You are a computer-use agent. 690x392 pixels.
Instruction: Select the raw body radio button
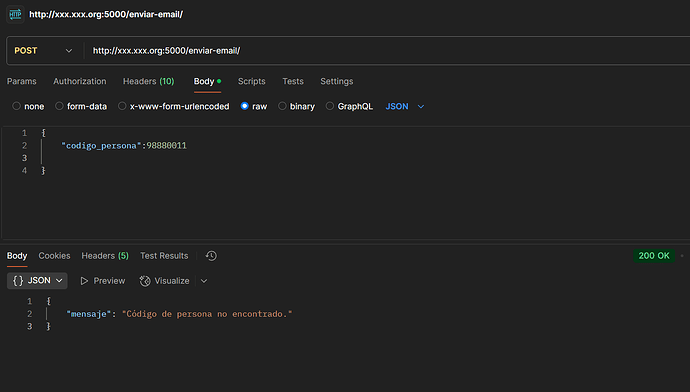tap(245, 106)
